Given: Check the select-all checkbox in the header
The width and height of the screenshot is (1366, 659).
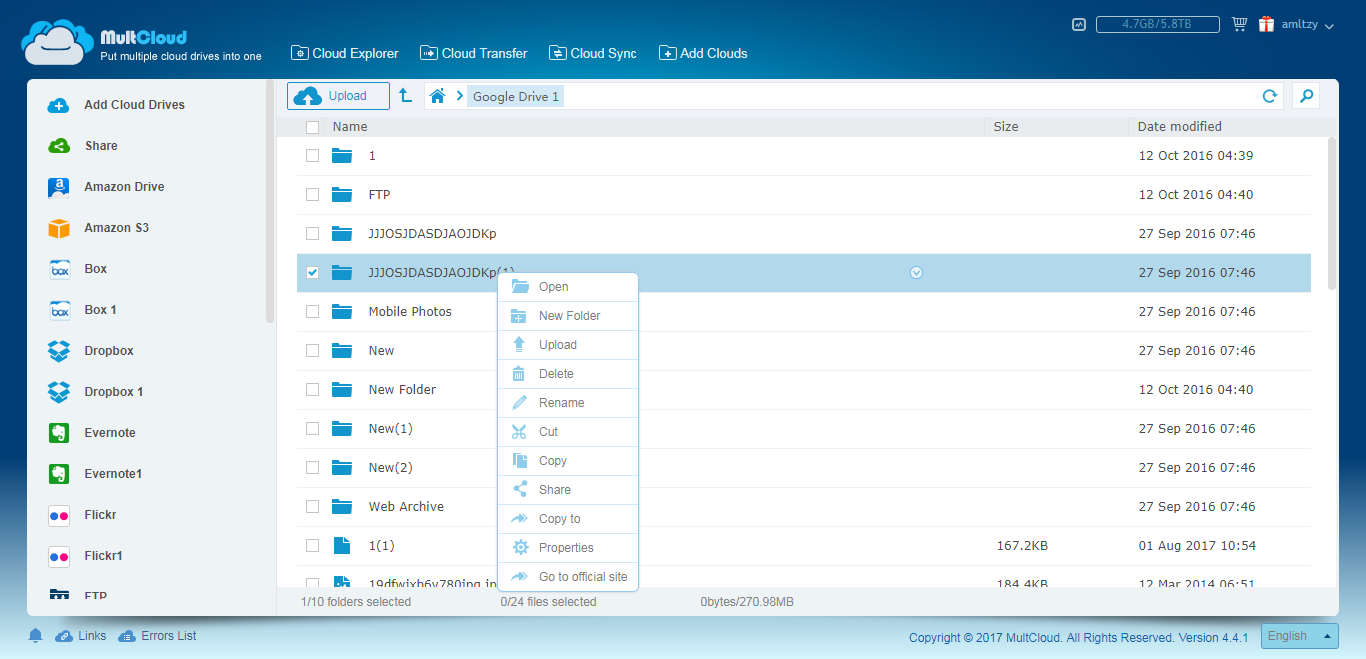Looking at the screenshot, I should coord(313,127).
